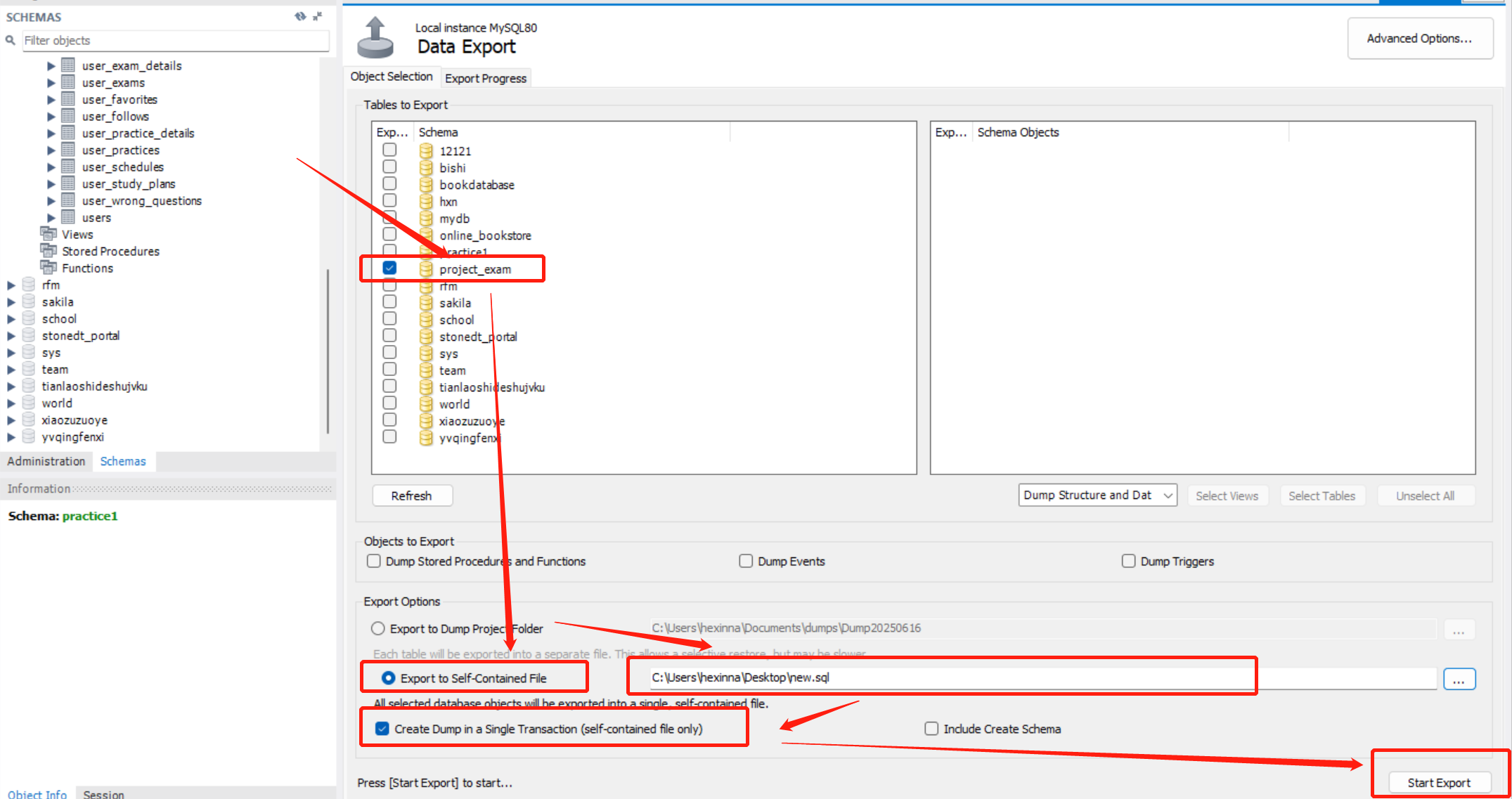Click the Views icon in the schema tree

coord(48,234)
